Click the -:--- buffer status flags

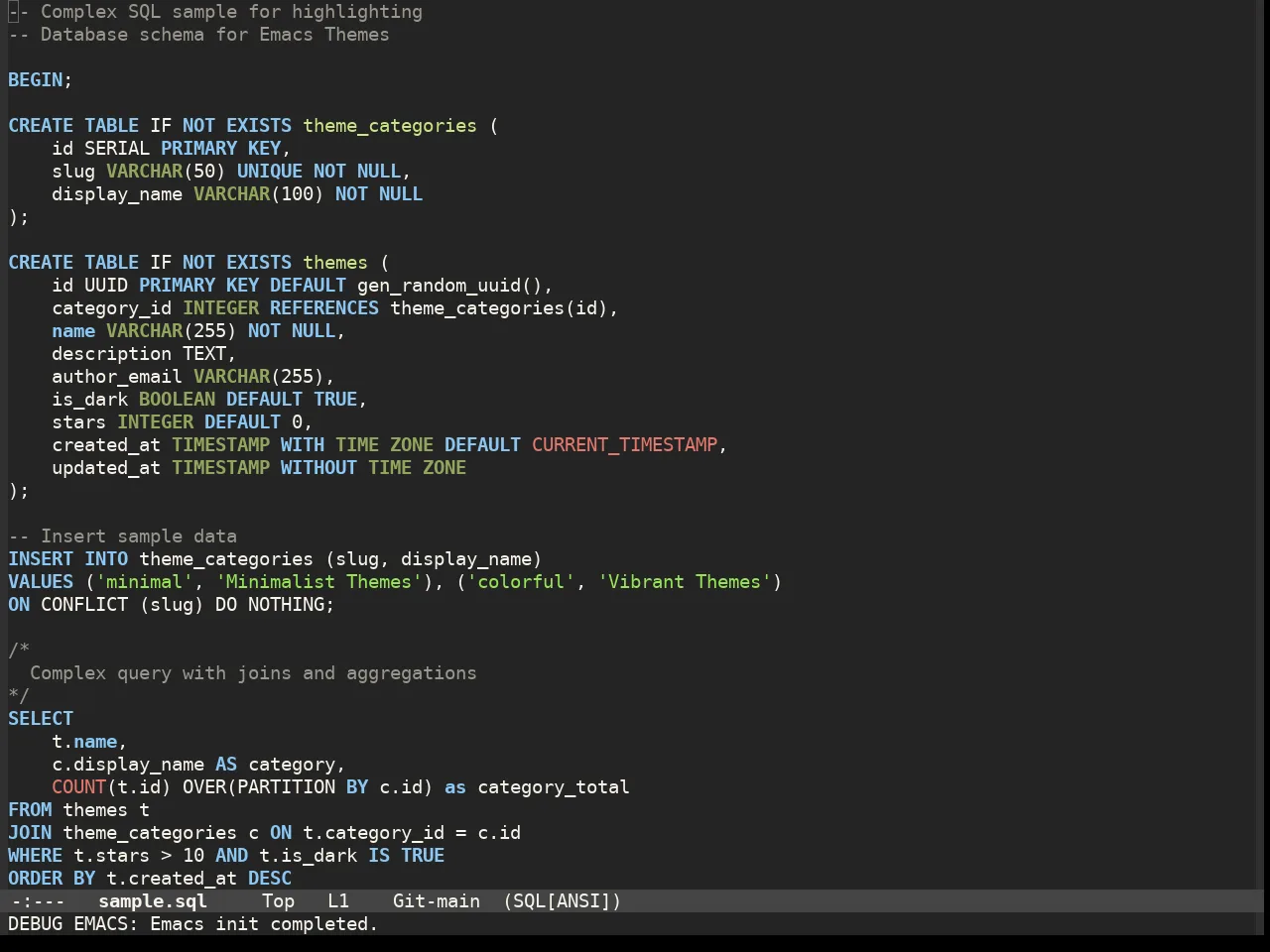[x=38, y=901]
